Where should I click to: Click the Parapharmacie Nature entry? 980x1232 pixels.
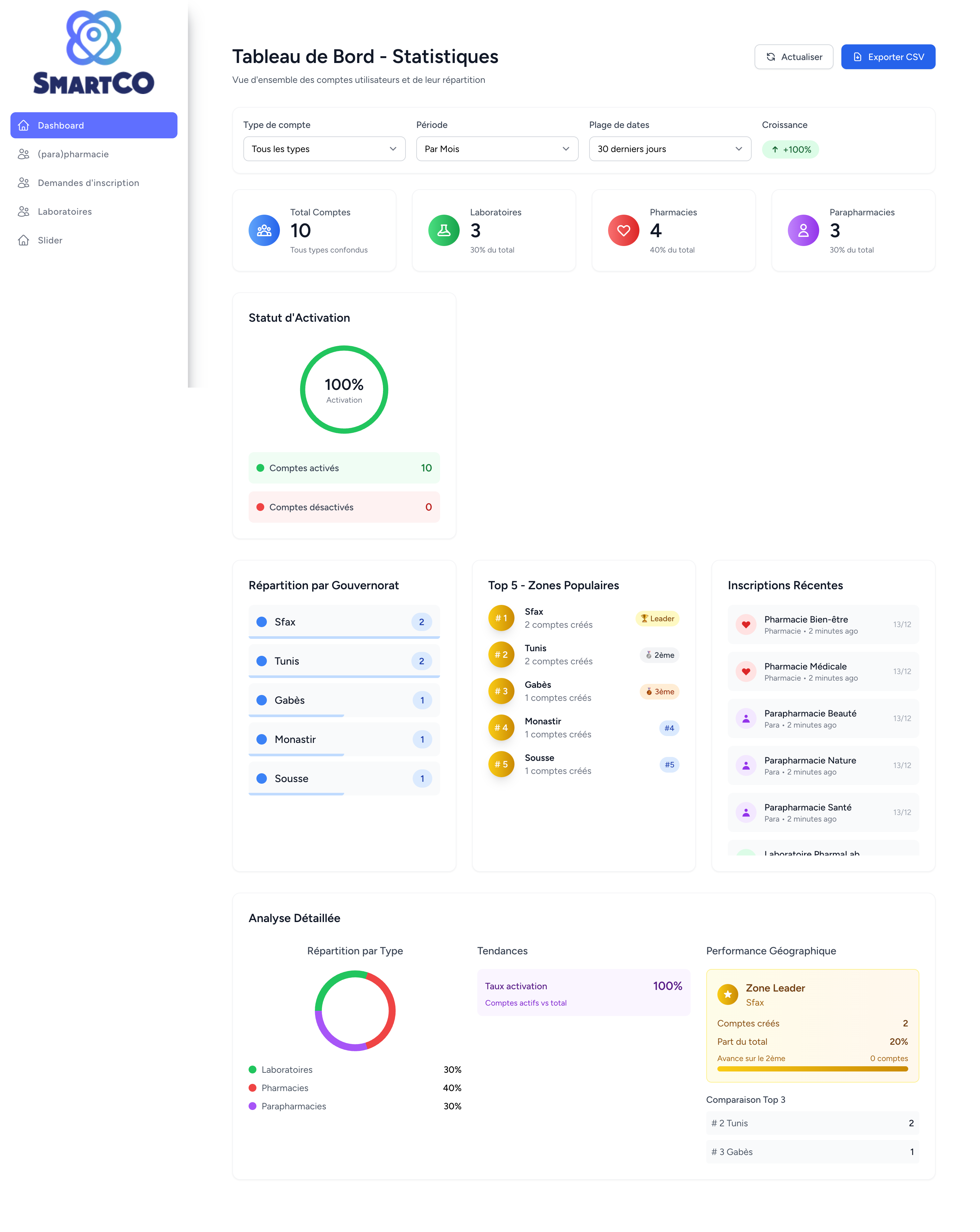pos(823,765)
